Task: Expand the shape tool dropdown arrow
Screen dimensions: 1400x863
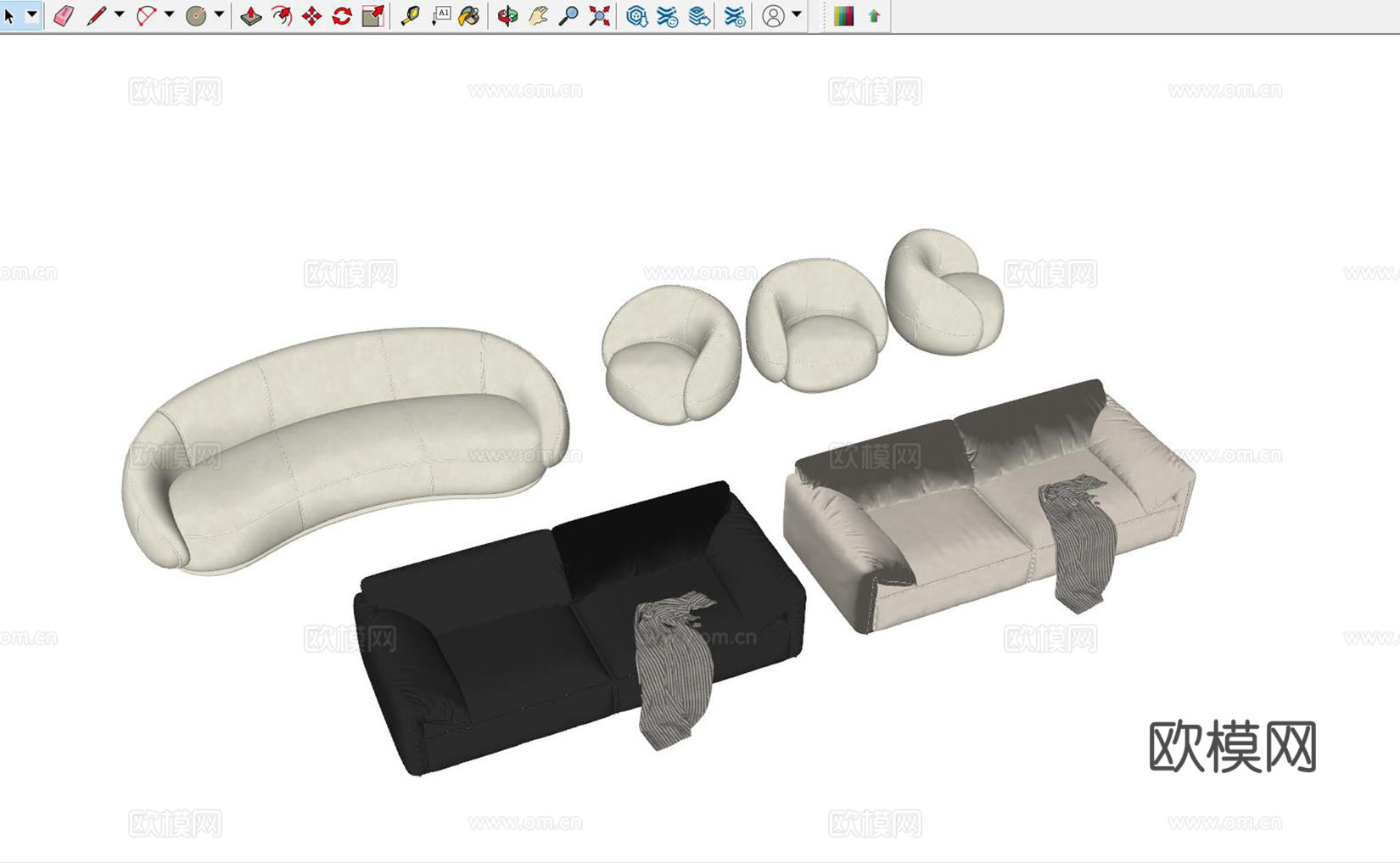Action: tap(219, 14)
